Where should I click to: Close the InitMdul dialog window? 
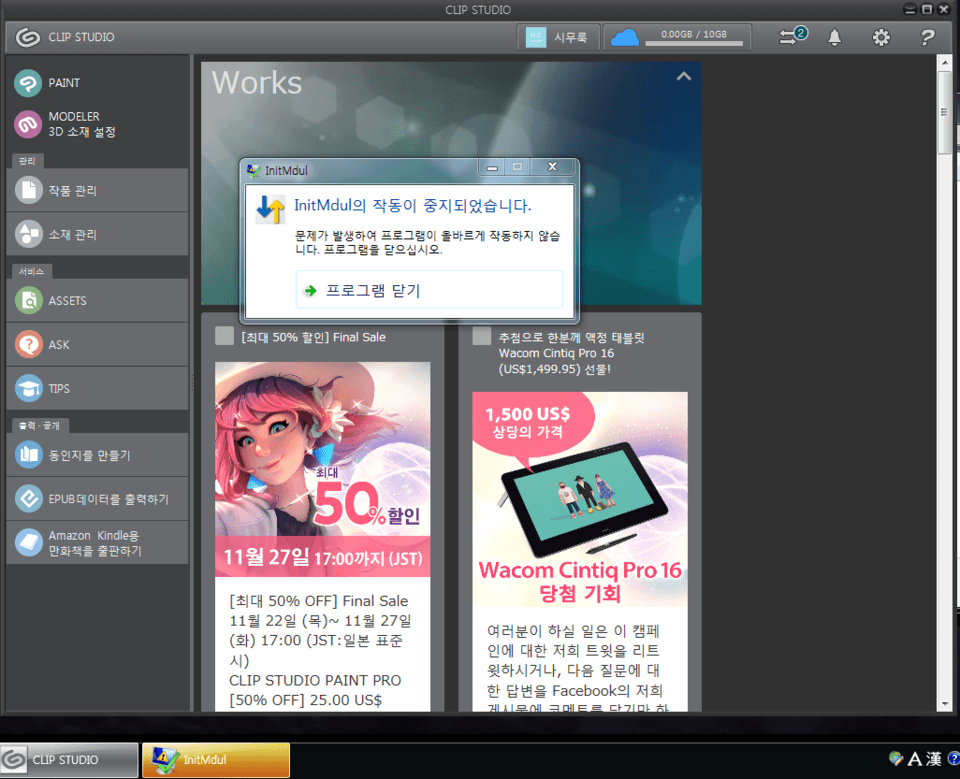pos(552,167)
